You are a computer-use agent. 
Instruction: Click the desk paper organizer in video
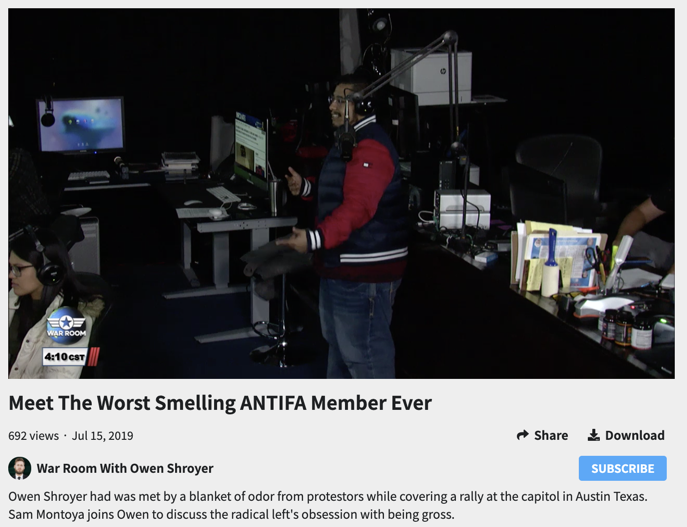coord(560,255)
